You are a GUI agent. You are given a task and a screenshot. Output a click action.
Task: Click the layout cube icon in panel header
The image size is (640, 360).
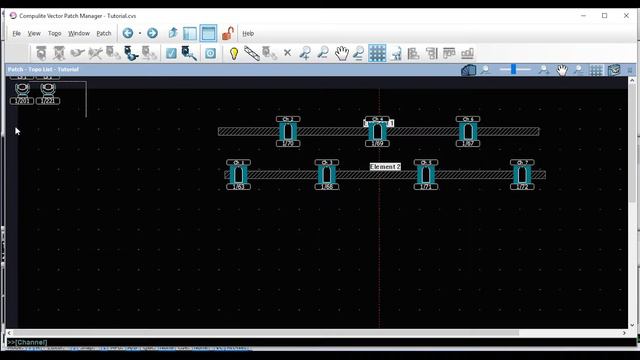point(614,70)
